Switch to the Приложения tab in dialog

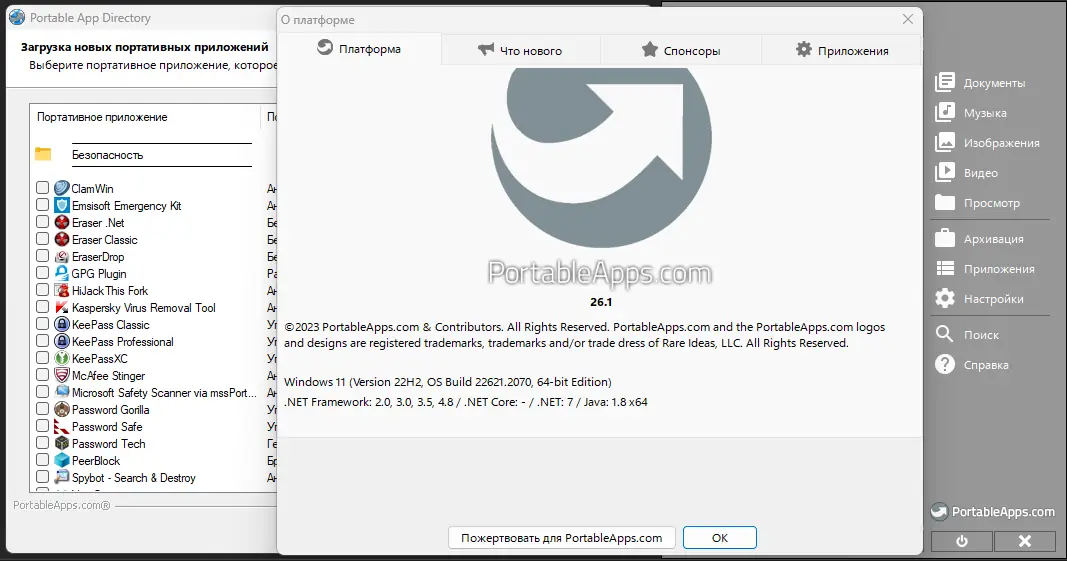[842, 50]
